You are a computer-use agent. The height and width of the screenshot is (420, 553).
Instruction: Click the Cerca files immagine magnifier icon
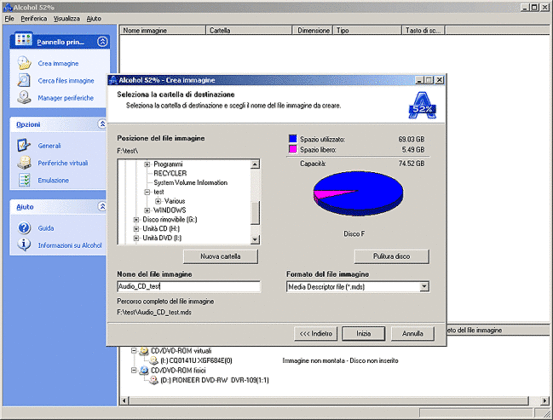tap(24, 80)
